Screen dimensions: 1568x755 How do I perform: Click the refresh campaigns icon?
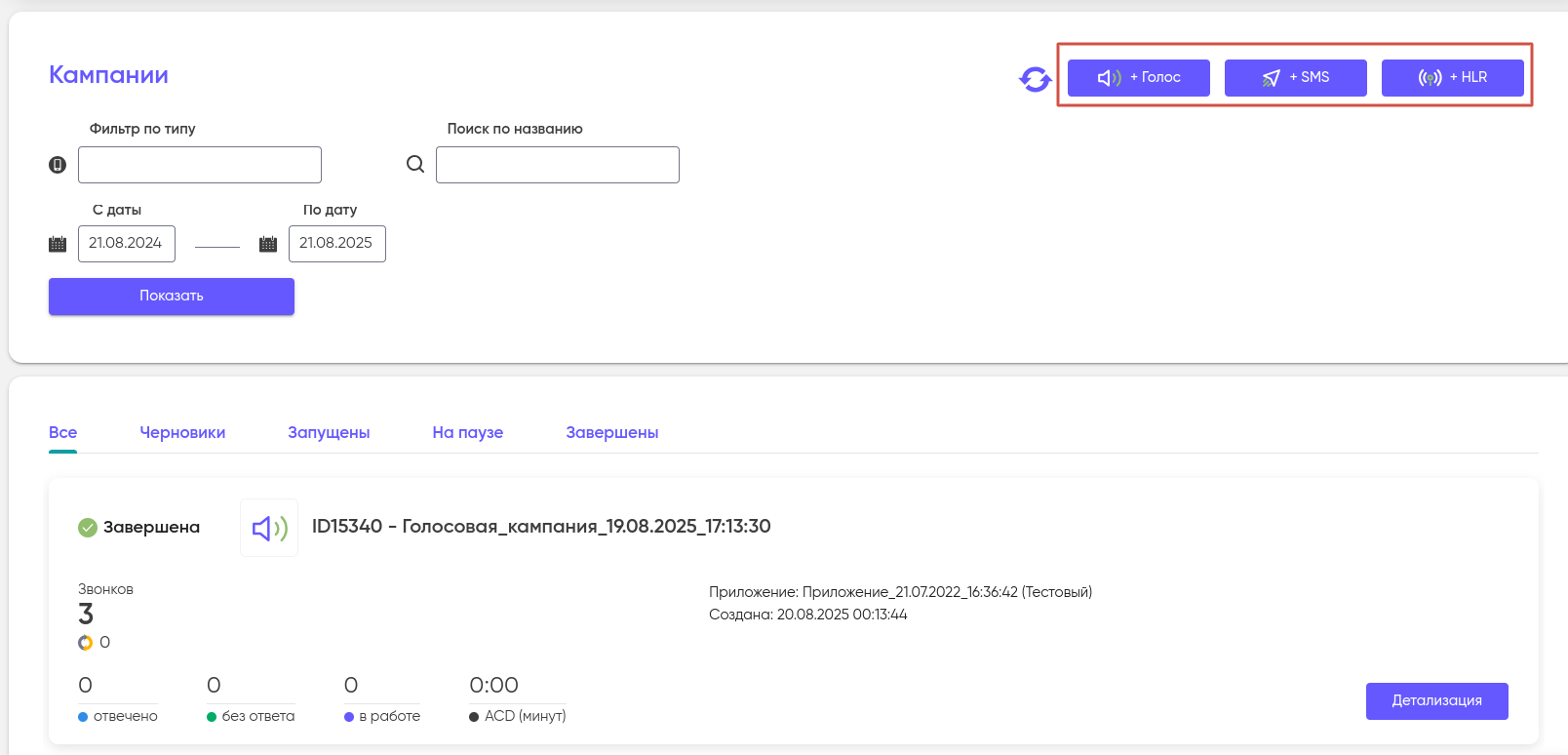[x=1035, y=79]
